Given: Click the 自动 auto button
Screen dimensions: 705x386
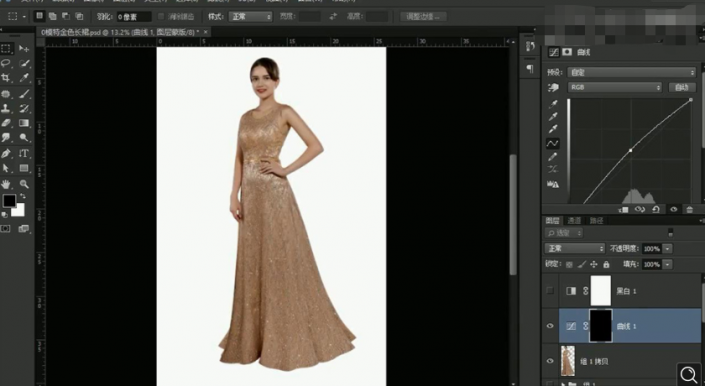Looking at the screenshot, I should tap(682, 88).
